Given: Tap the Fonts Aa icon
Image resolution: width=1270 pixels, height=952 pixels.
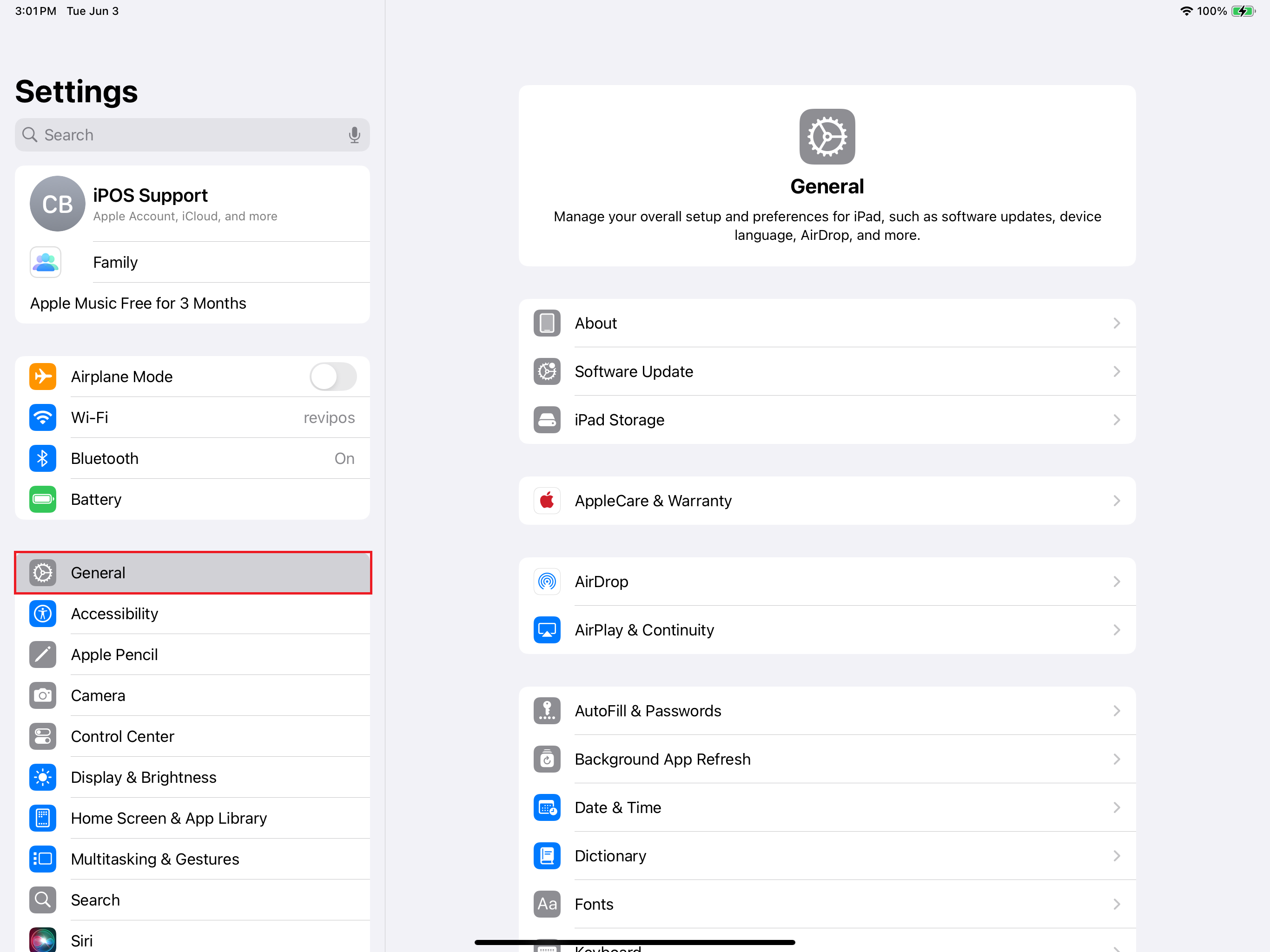Looking at the screenshot, I should (547, 904).
